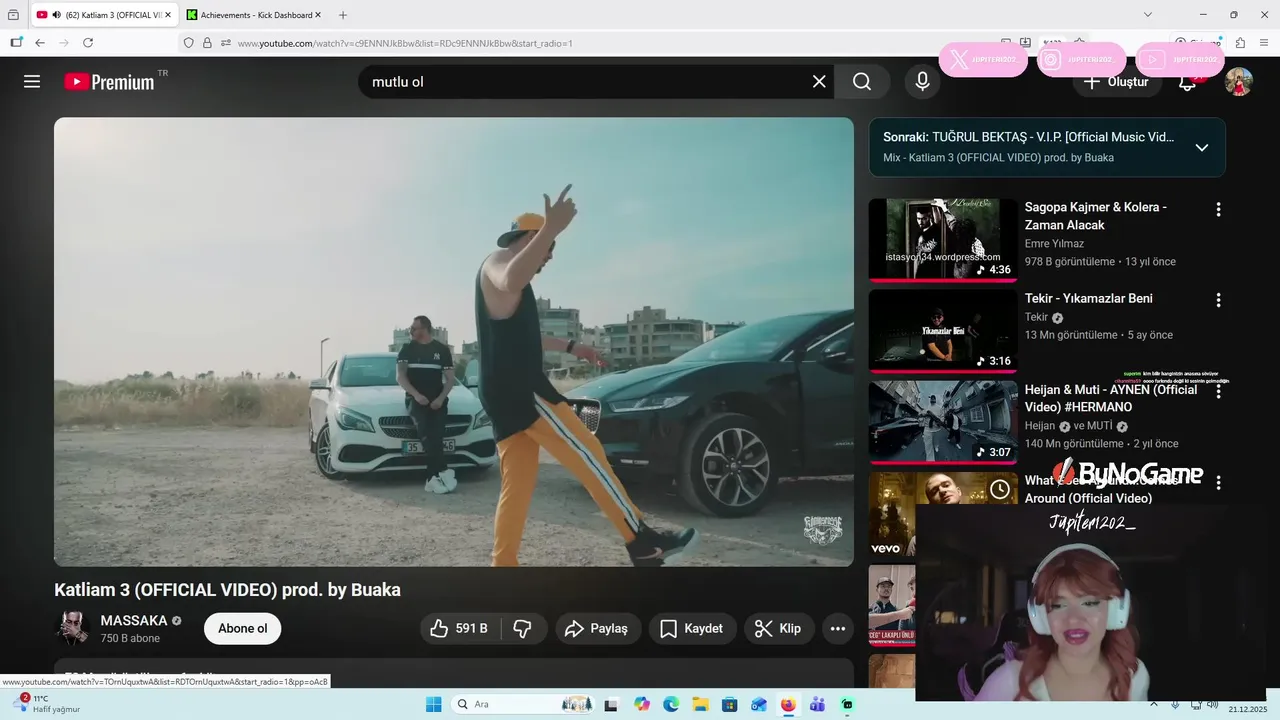Open the MASSAKA channel avatar

[72, 629]
